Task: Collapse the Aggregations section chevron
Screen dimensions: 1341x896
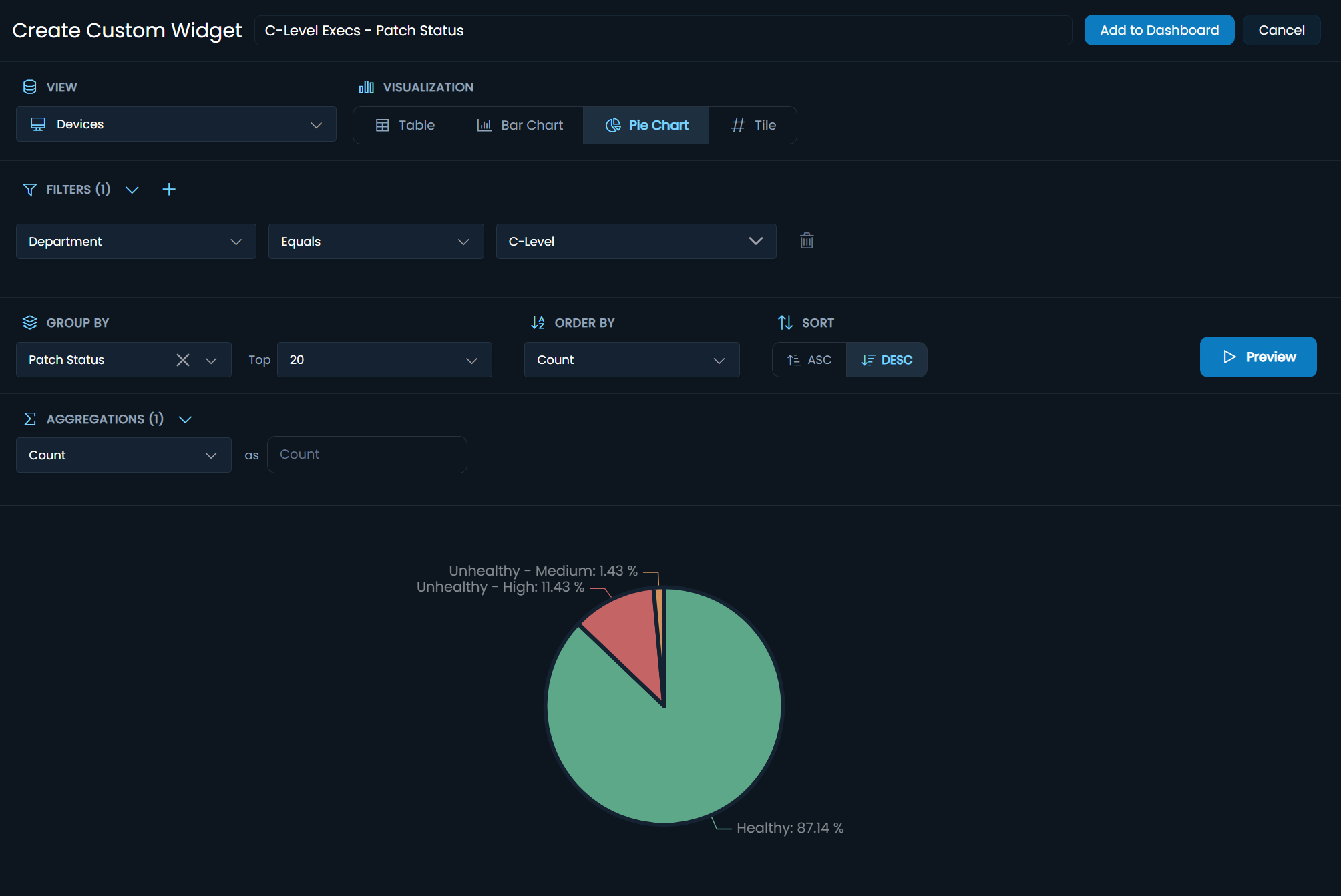Action: (x=186, y=420)
